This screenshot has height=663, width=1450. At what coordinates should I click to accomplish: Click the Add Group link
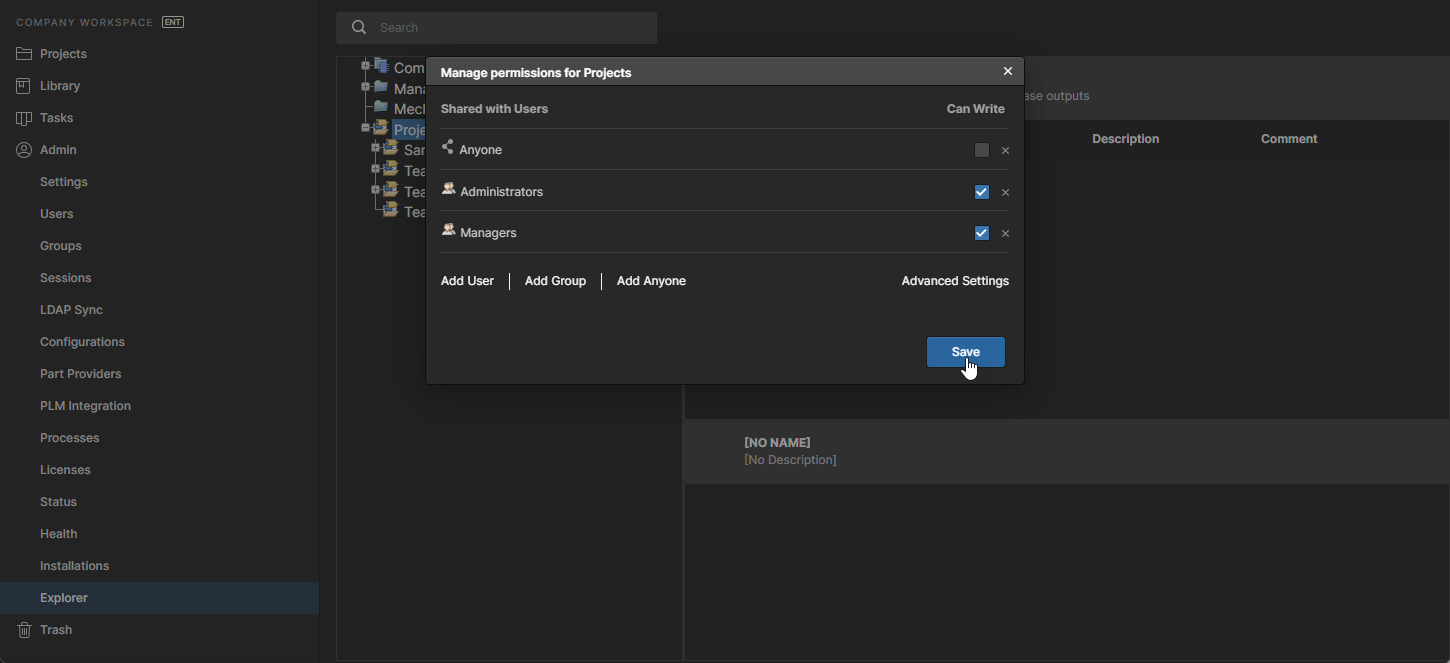tap(555, 281)
